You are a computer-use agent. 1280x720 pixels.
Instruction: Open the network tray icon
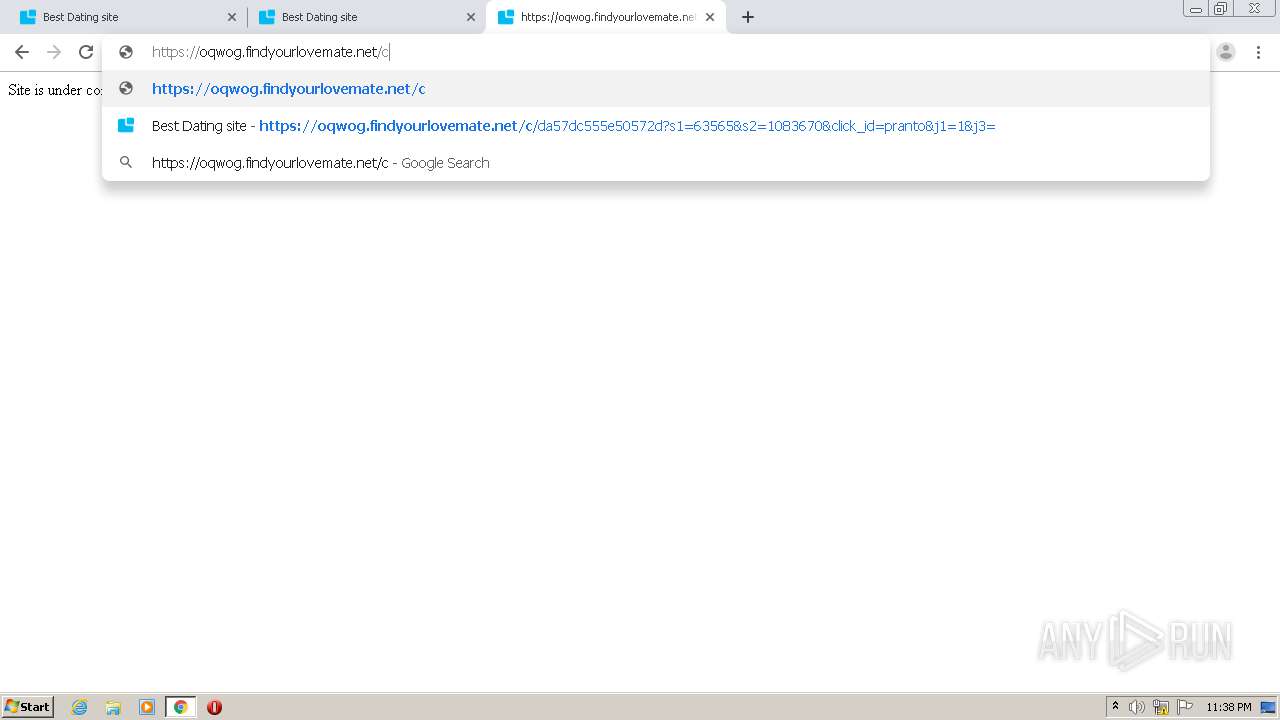(1161, 707)
